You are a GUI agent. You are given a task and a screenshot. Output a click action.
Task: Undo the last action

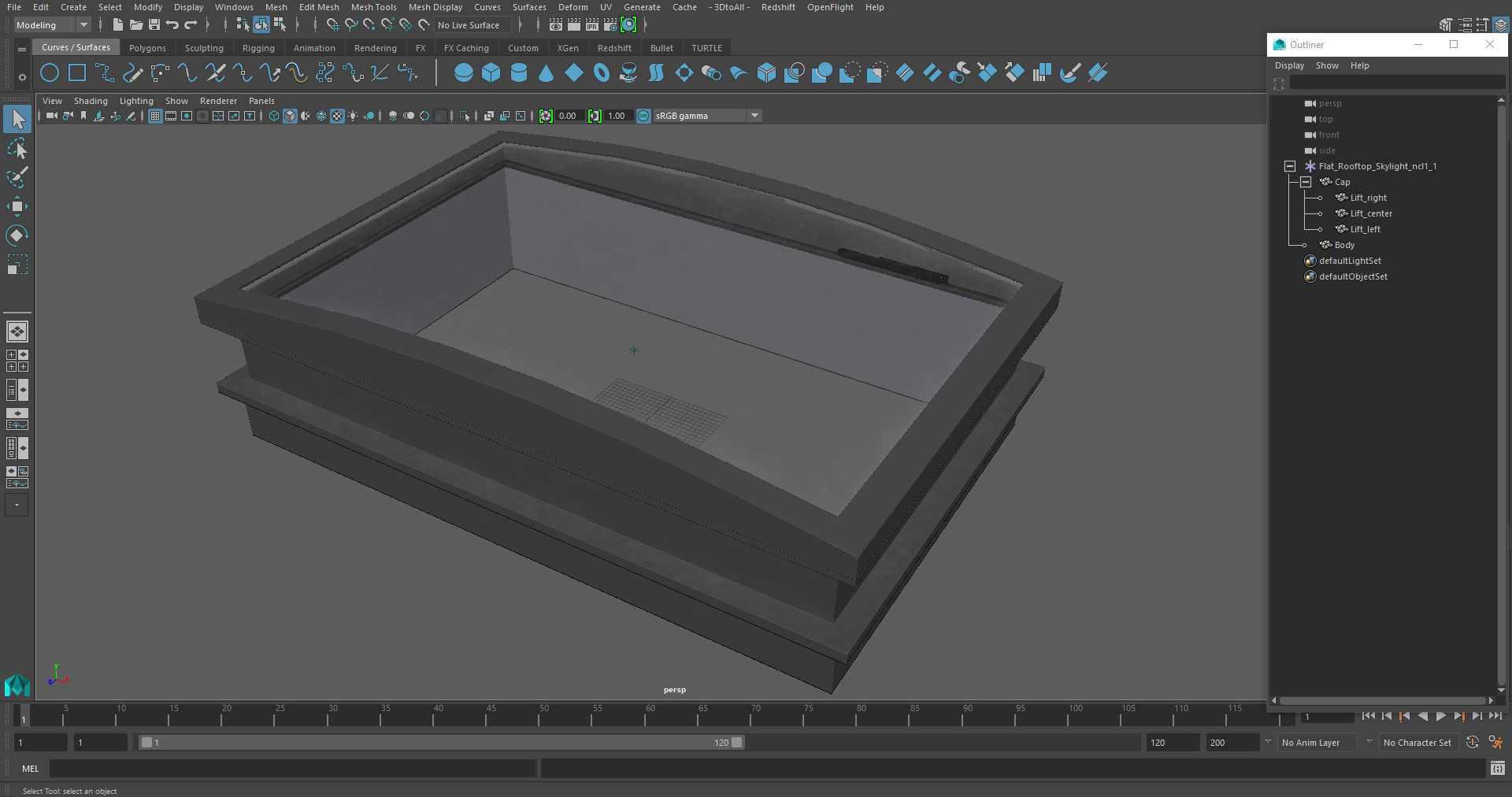172,25
